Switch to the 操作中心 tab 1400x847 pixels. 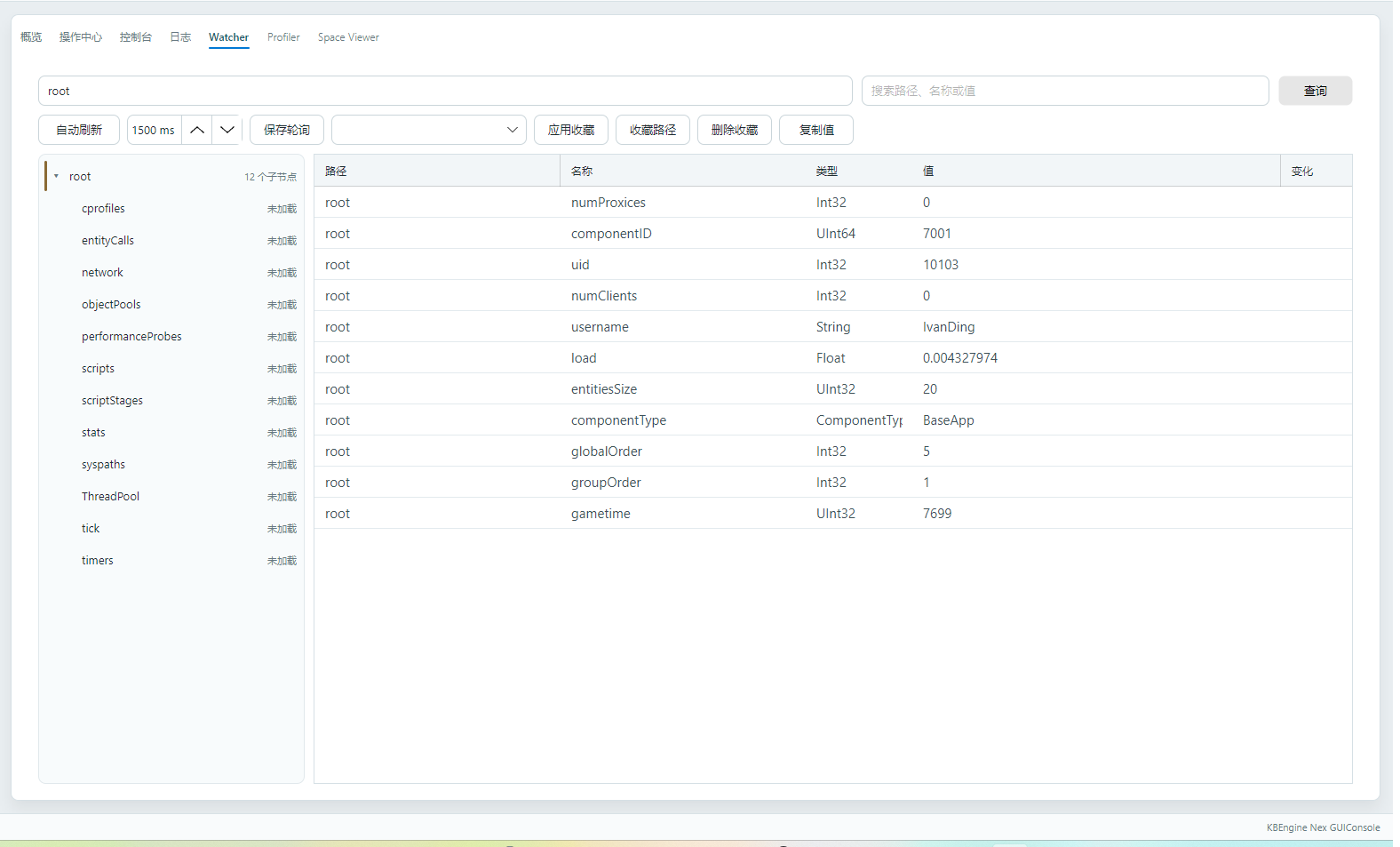[x=81, y=37]
